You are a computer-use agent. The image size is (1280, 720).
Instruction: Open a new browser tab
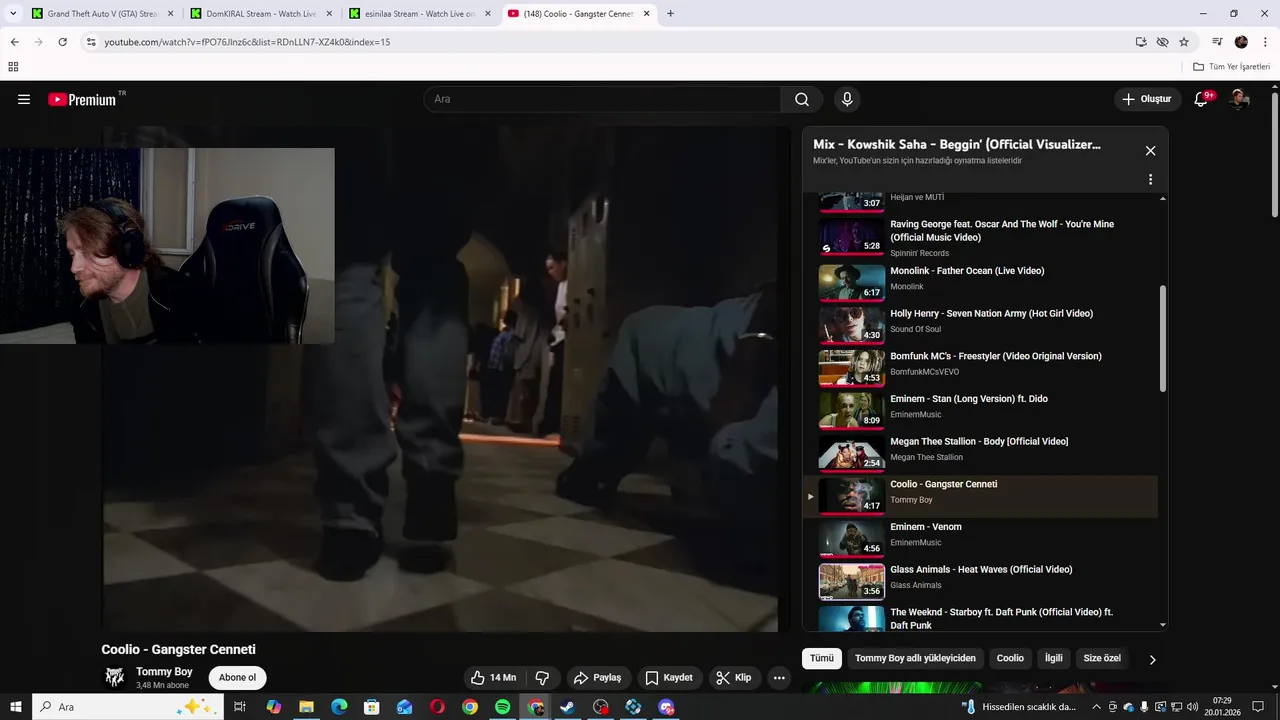click(x=670, y=14)
